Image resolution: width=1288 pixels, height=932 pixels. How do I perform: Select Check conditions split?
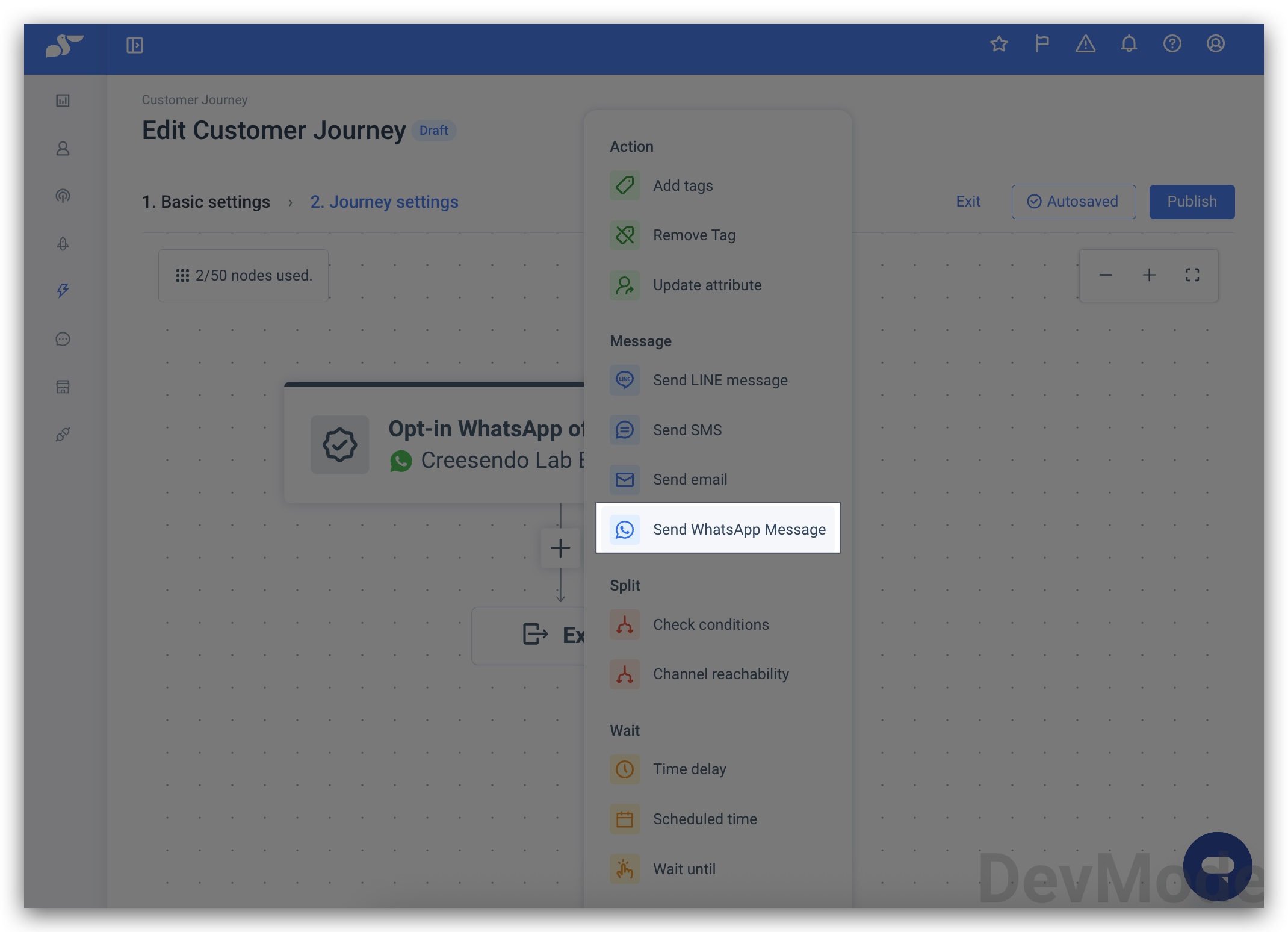718,624
